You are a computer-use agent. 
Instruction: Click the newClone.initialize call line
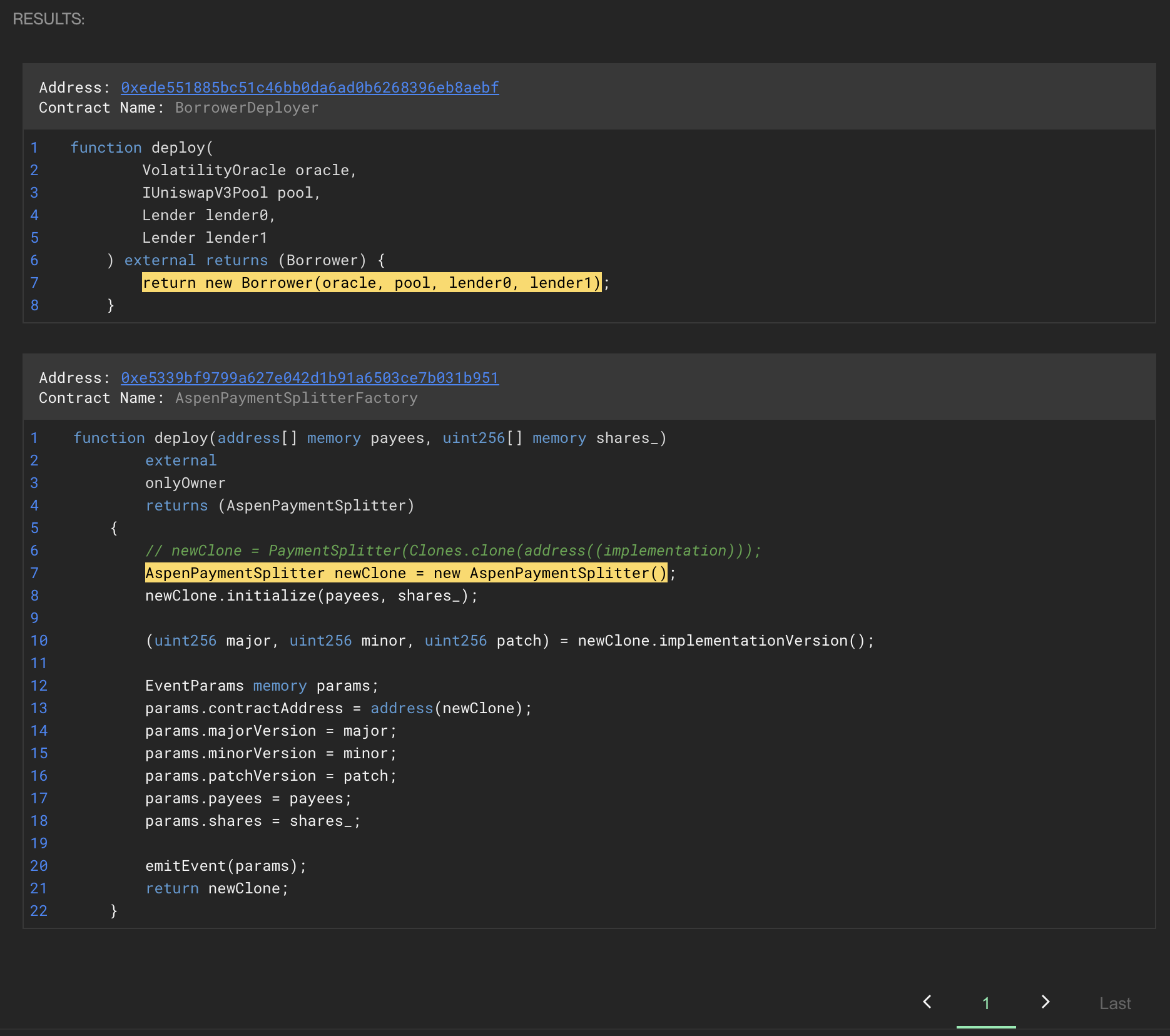pyautogui.click(x=311, y=596)
